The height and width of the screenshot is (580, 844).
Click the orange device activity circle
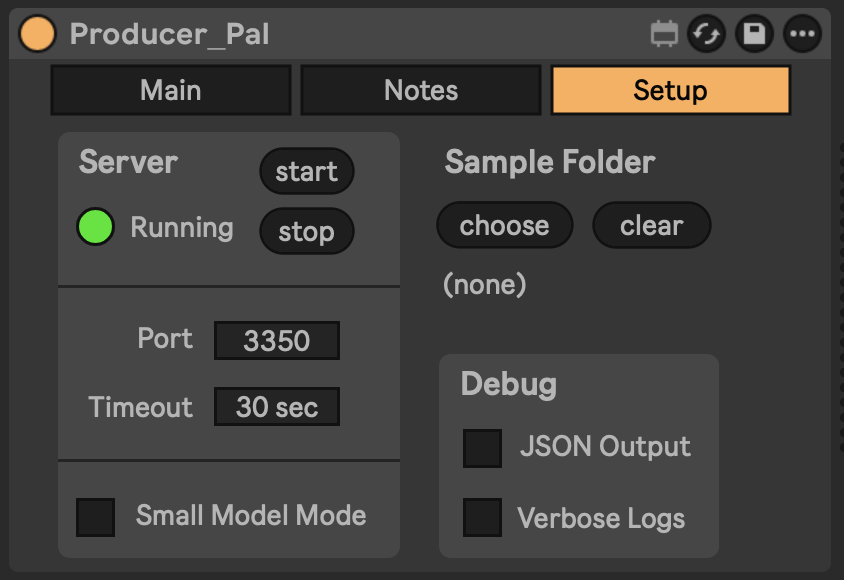pyautogui.click(x=37, y=33)
